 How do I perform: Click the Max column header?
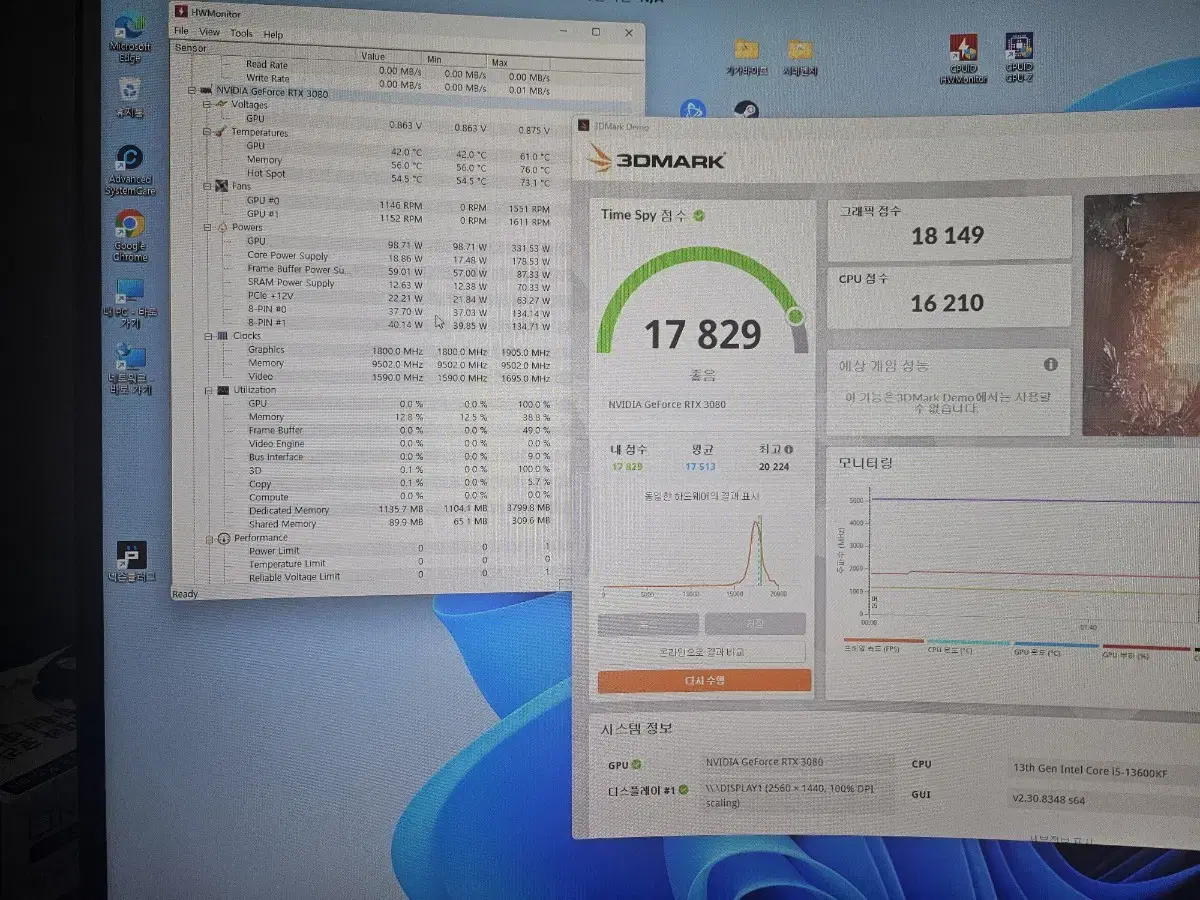pyautogui.click(x=520, y=62)
